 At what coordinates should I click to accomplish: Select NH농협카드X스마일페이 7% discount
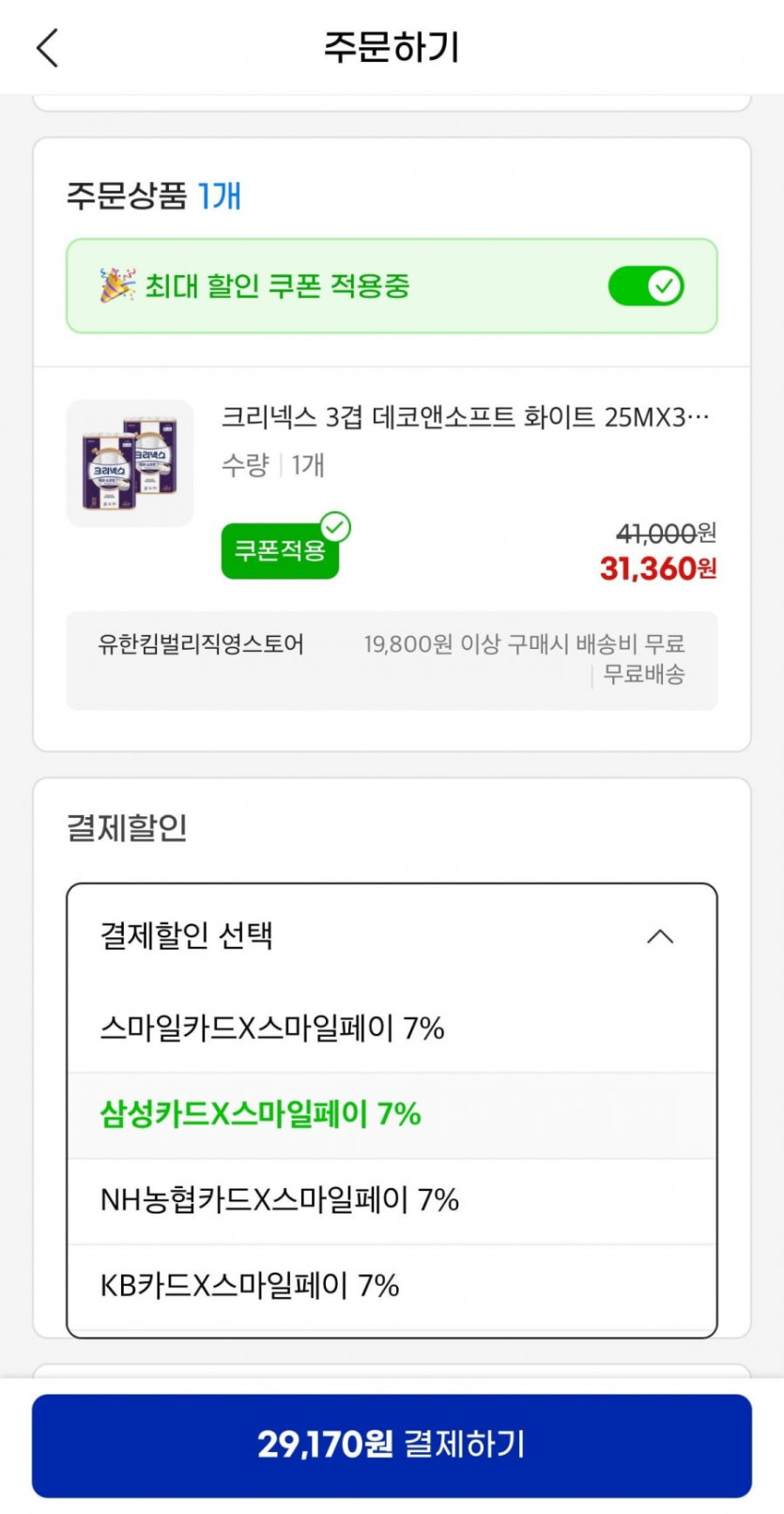280,1200
